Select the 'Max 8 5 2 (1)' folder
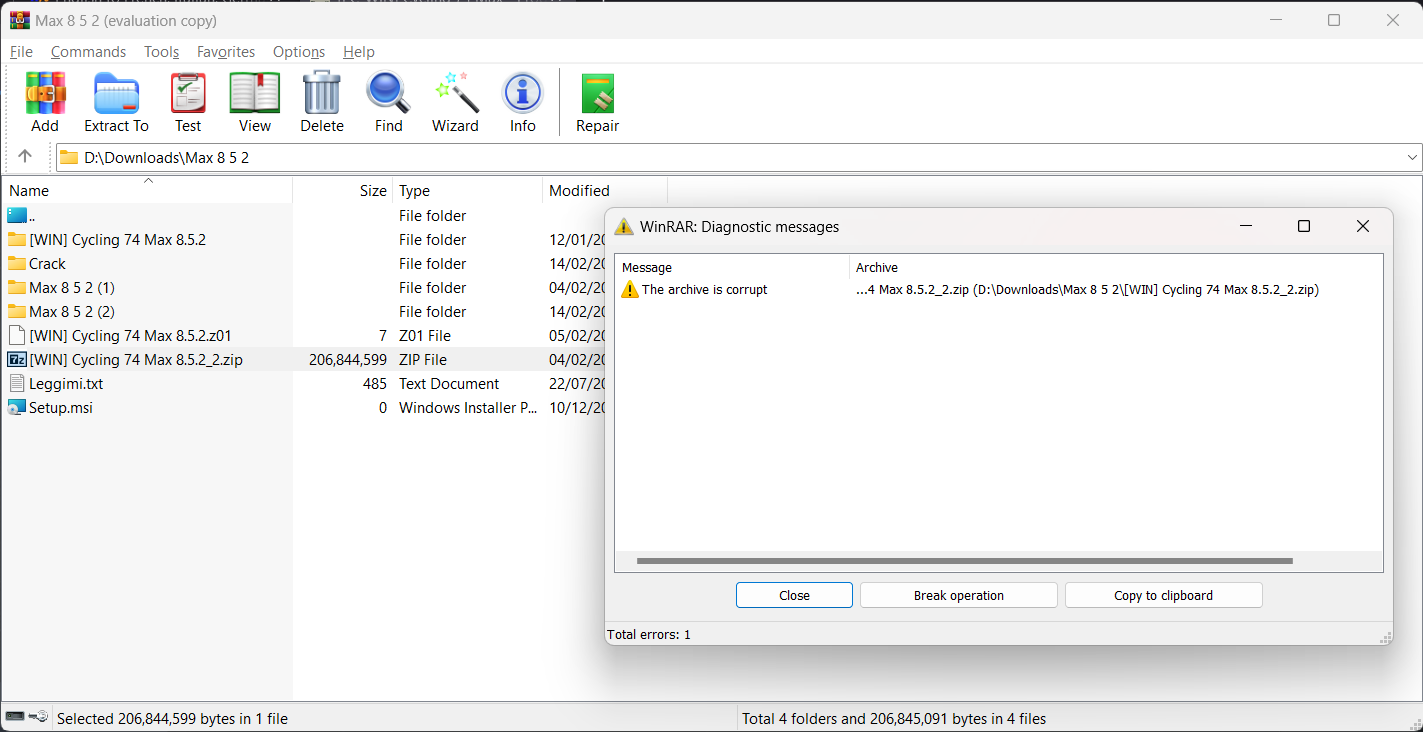 pos(72,287)
